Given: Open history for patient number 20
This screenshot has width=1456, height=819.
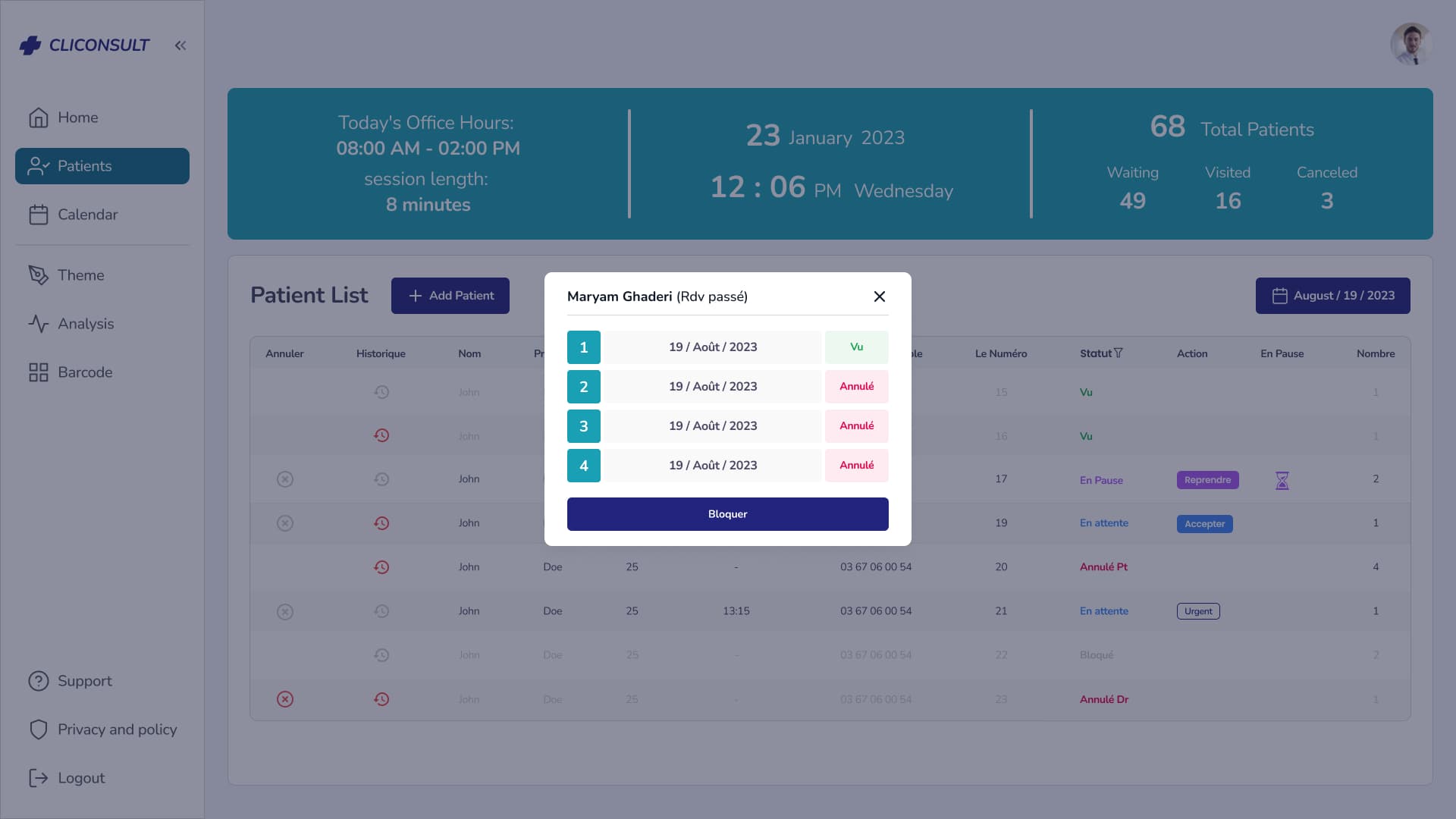Looking at the screenshot, I should tap(381, 567).
